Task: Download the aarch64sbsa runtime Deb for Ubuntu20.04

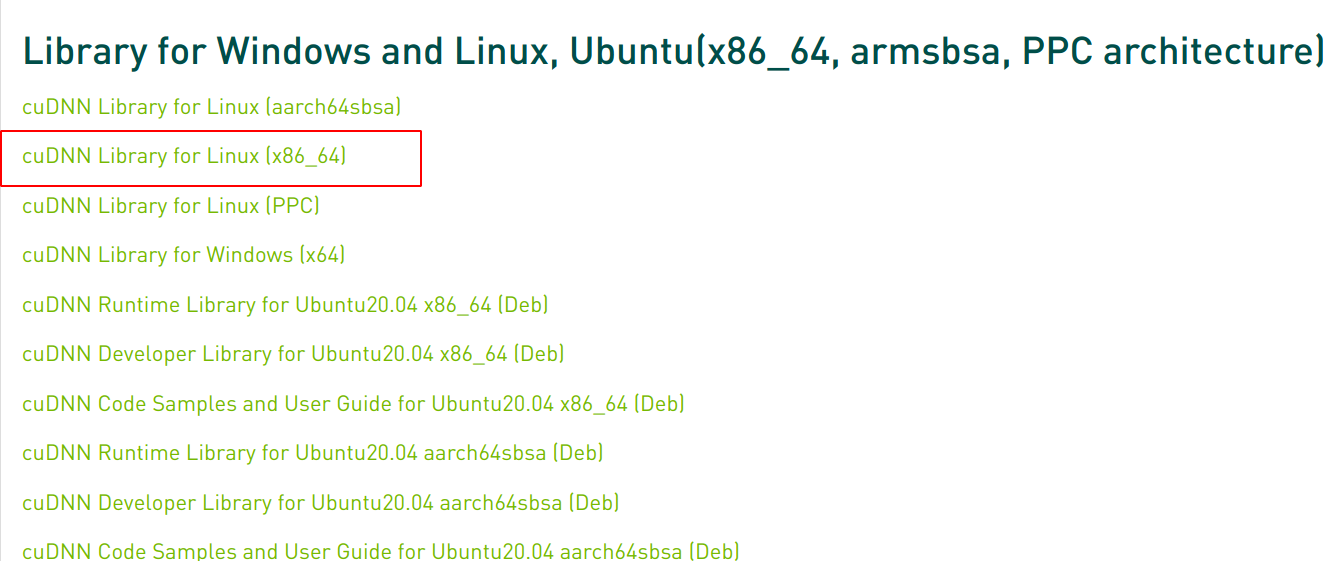Action: pyautogui.click(x=312, y=453)
